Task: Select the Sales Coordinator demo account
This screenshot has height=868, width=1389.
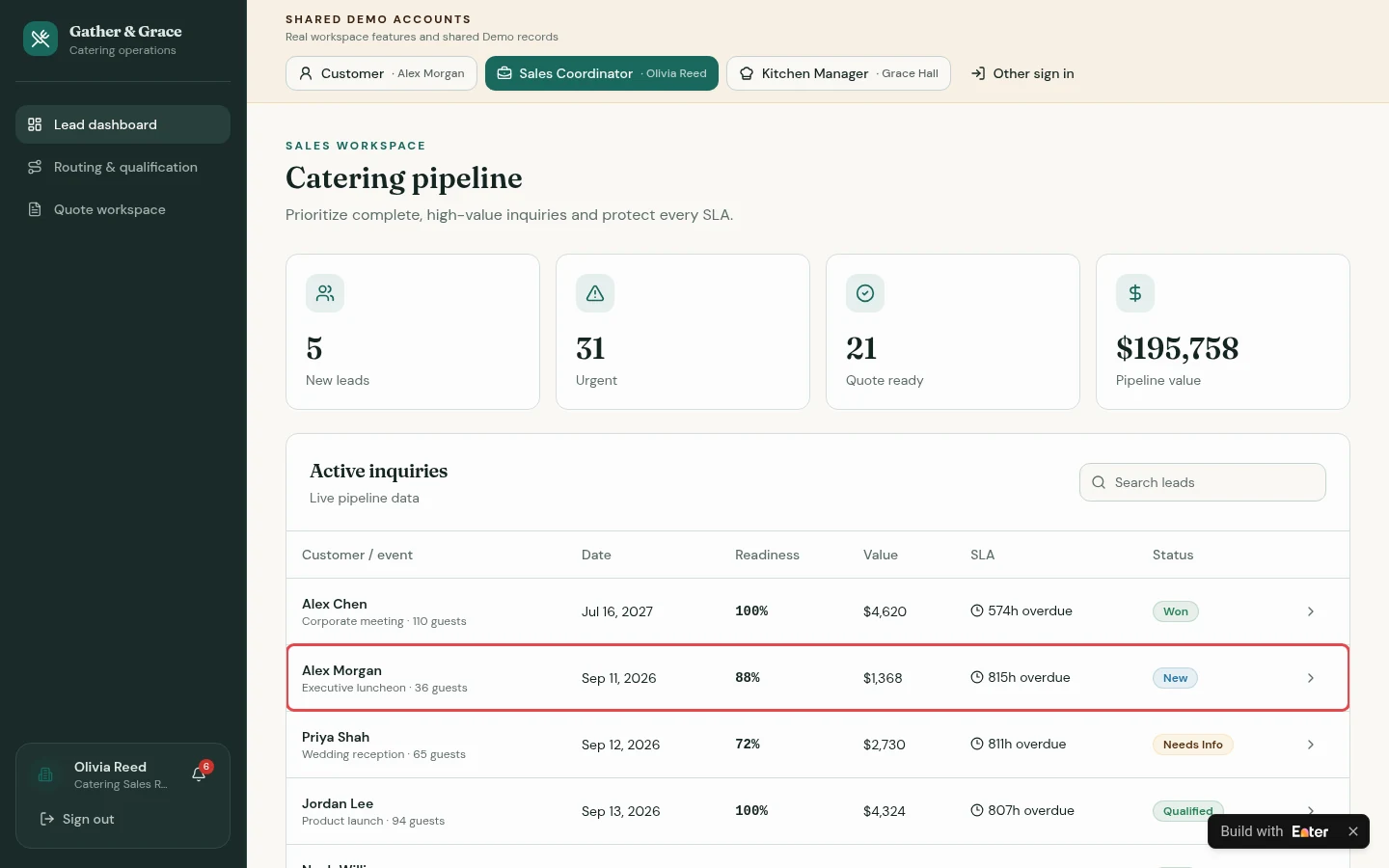Action: tap(602, 73)
